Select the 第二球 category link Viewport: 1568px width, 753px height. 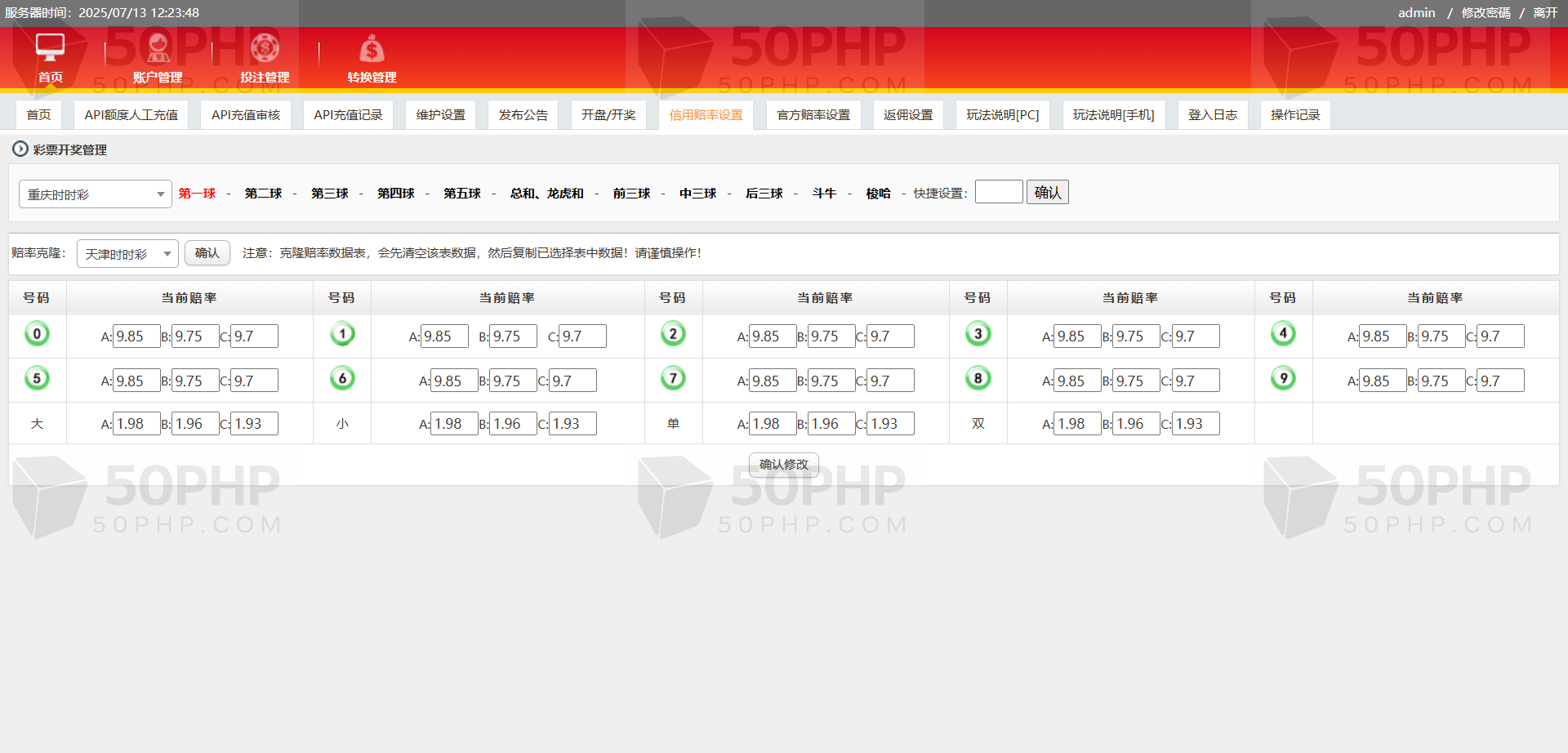[263, 194]
